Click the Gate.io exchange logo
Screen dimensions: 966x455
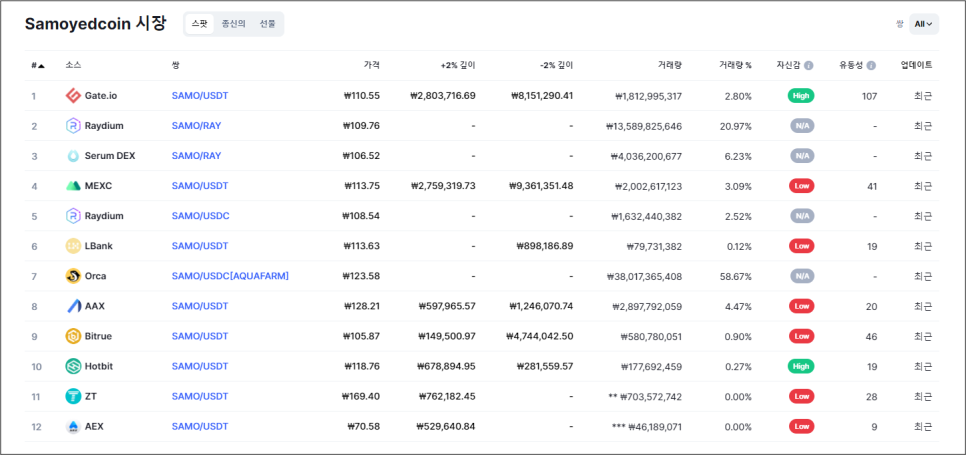tap(73, 95)
